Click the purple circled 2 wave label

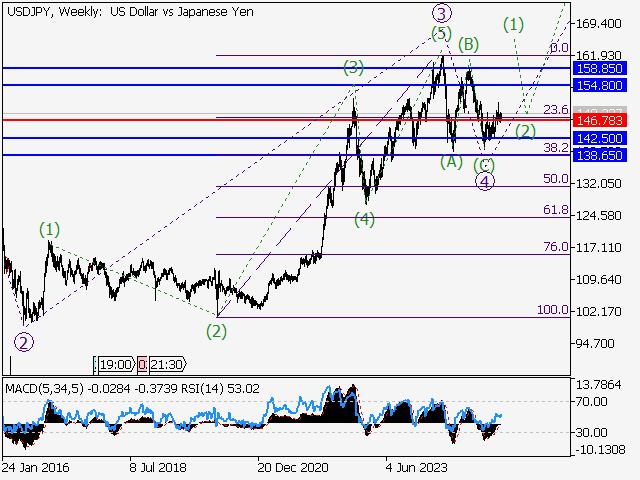pos(23,342)
